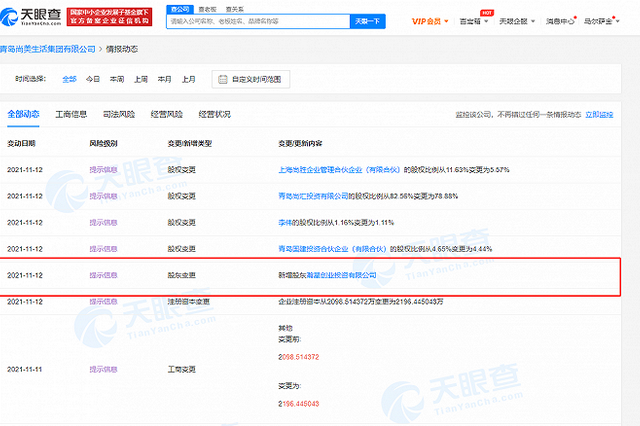The image size is (640, 426).
Task: Click the 天眼一下 search button
Action: pyautogui.click(x=367, y=21)
